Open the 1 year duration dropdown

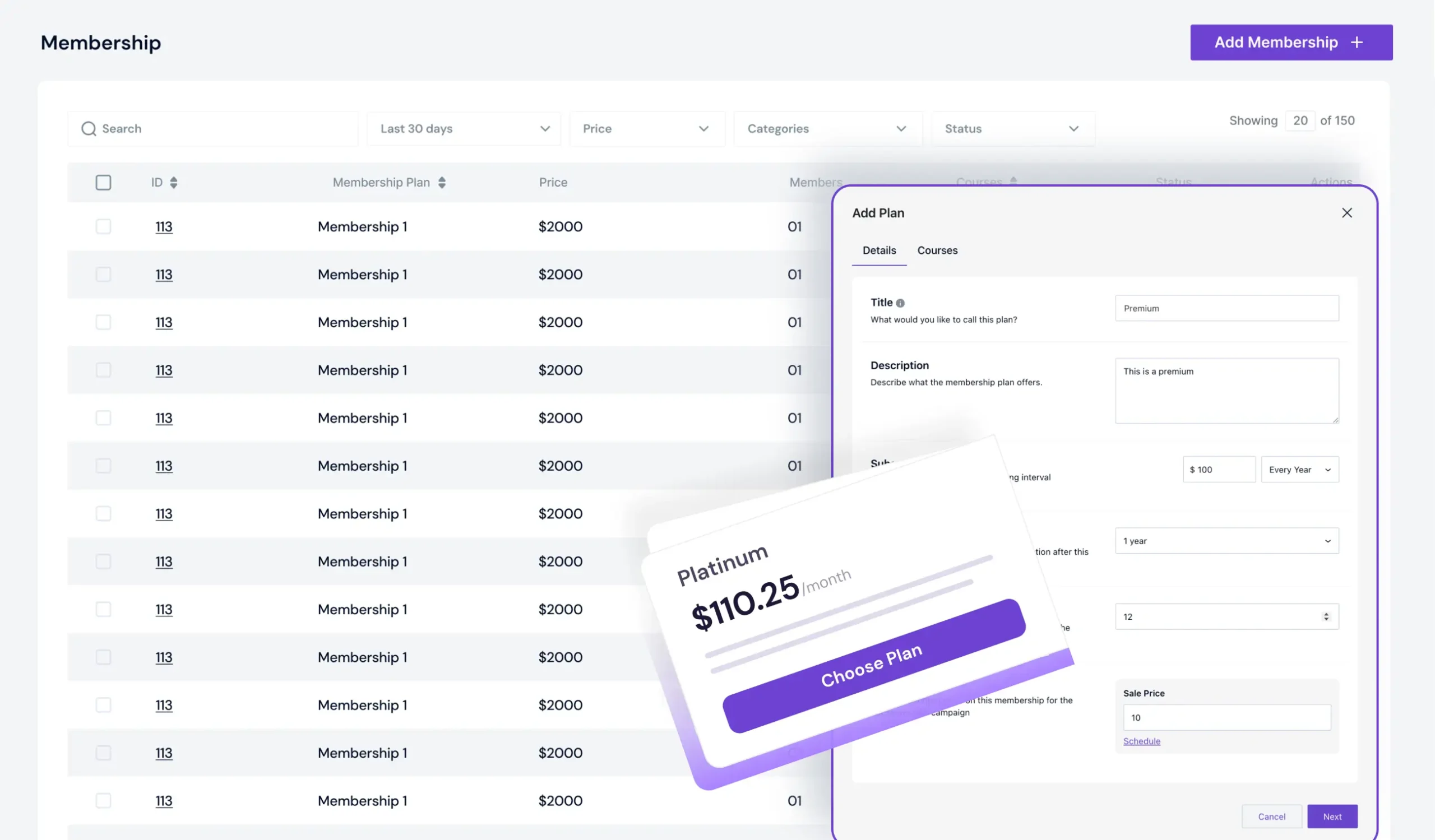1226,541
